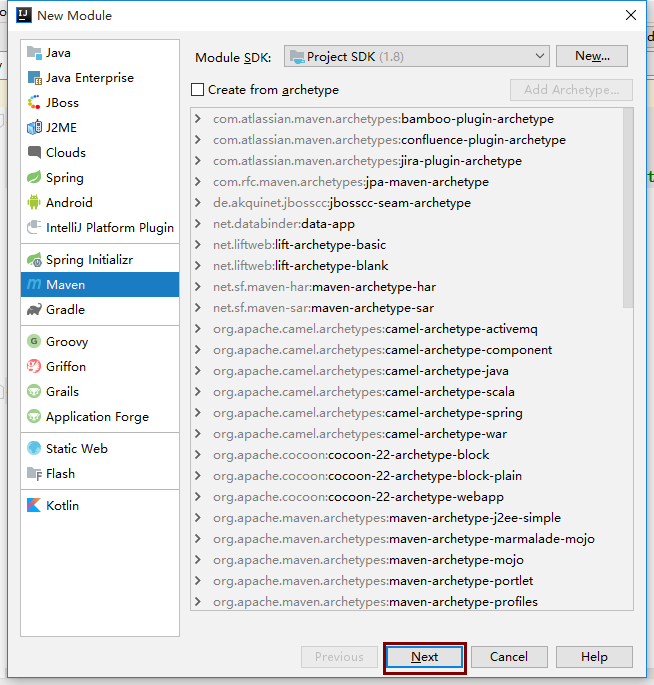Select camel-archetype-component row text
Screen dimensions: 654x685
383,350
